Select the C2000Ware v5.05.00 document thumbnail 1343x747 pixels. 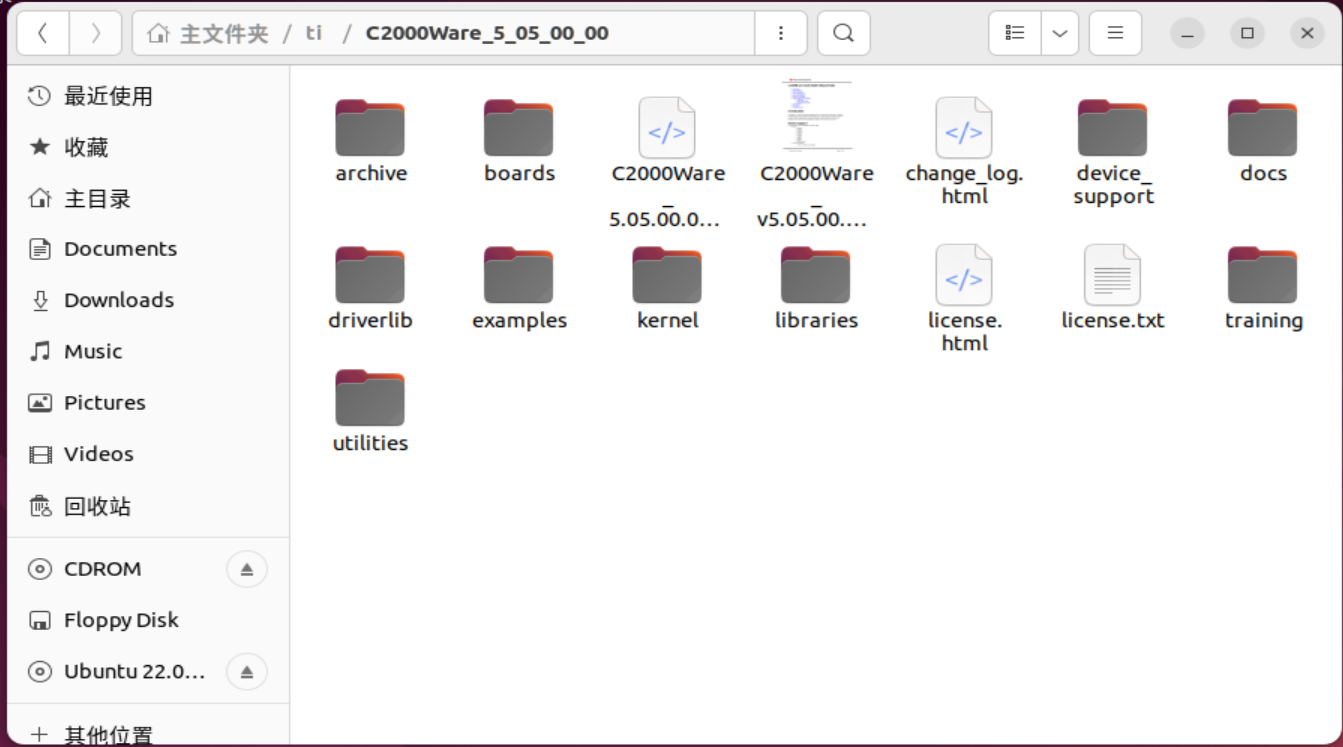(816, 115)
